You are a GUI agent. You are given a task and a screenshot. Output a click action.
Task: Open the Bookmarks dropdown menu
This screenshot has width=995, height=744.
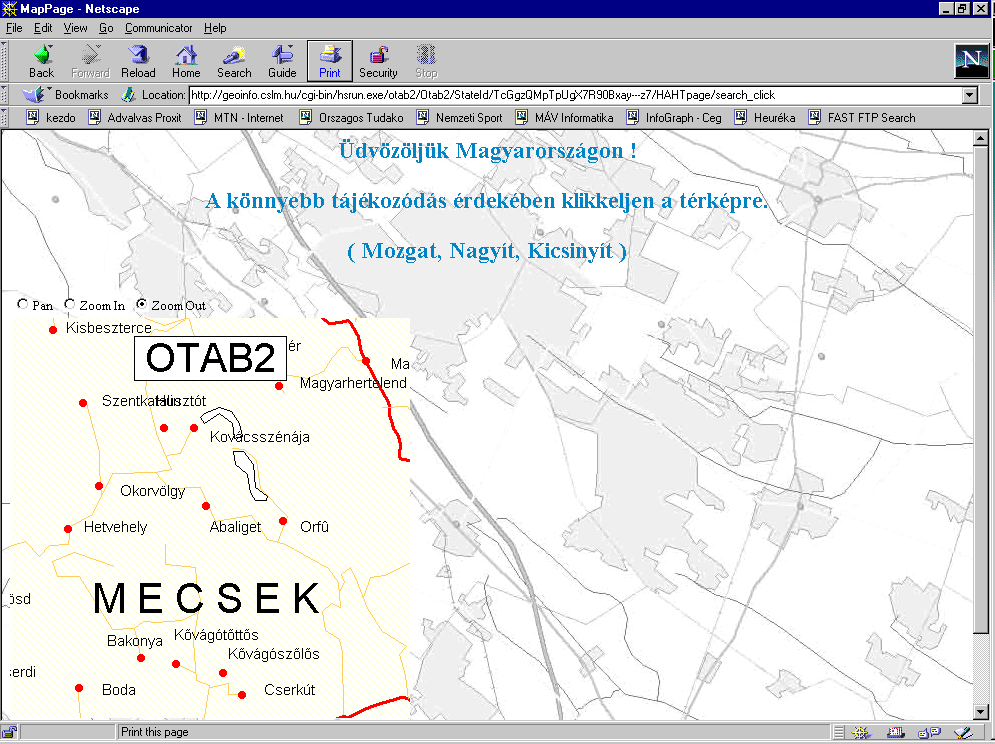pyautogui.click(x=67, y=95)
